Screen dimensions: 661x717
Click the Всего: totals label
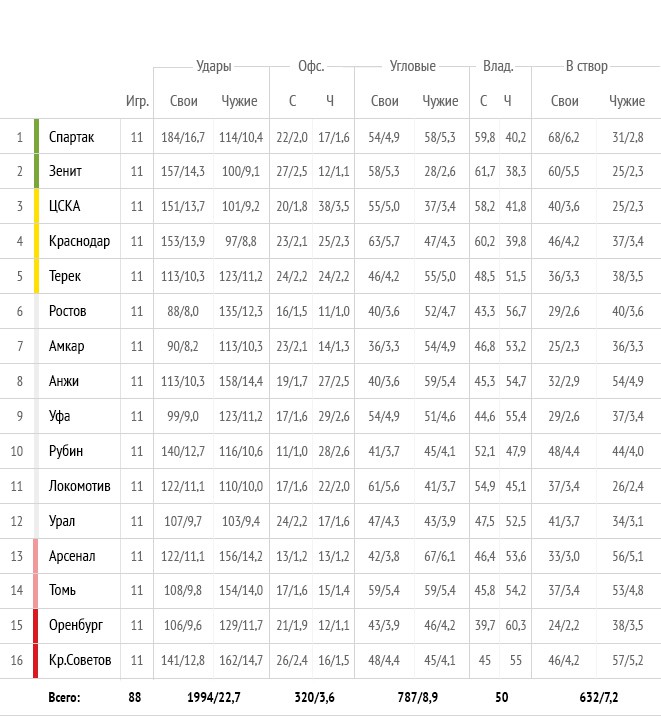(x=64, y=697)
